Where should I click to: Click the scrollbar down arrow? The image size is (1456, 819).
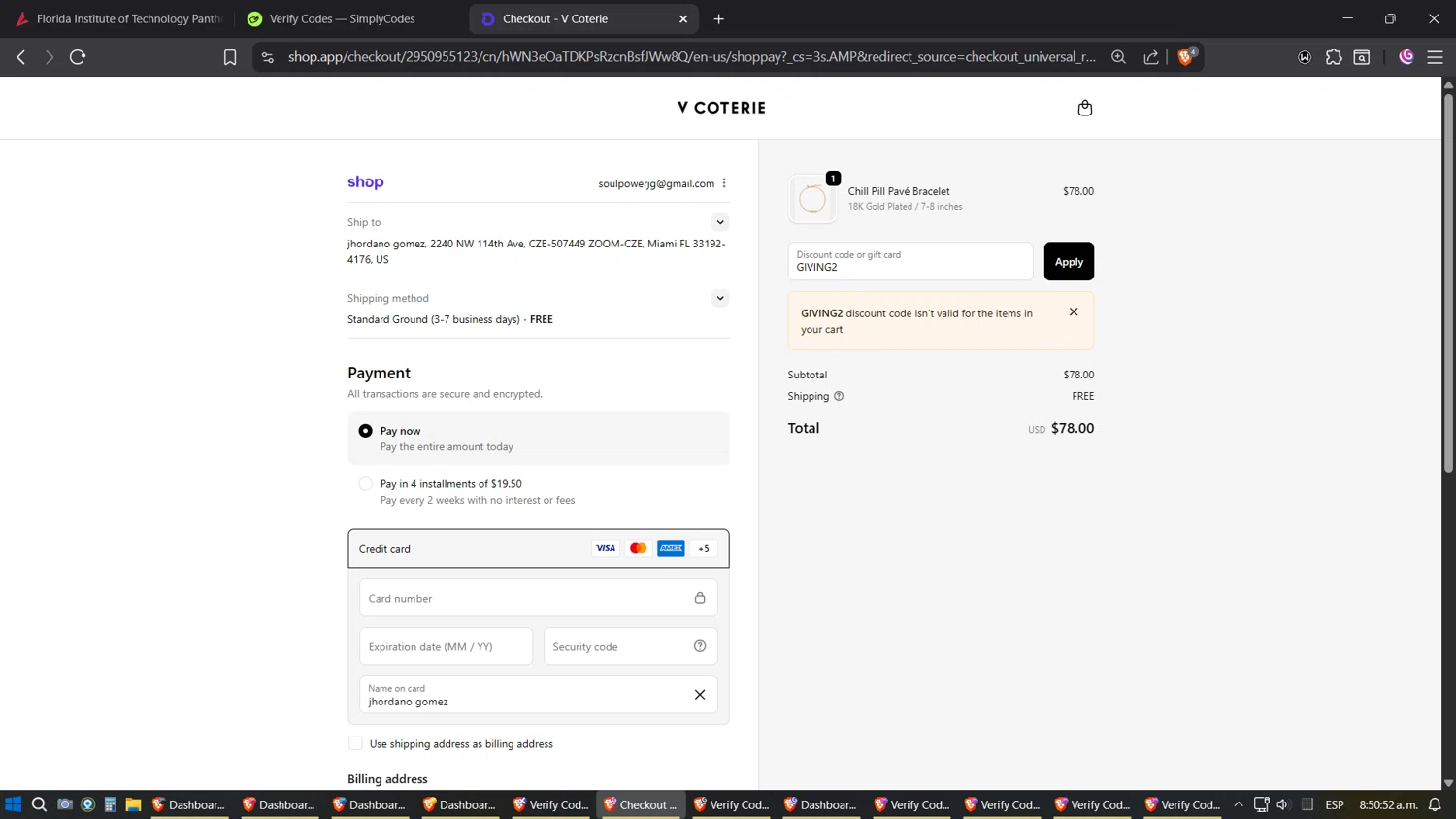pos(1448,782)
